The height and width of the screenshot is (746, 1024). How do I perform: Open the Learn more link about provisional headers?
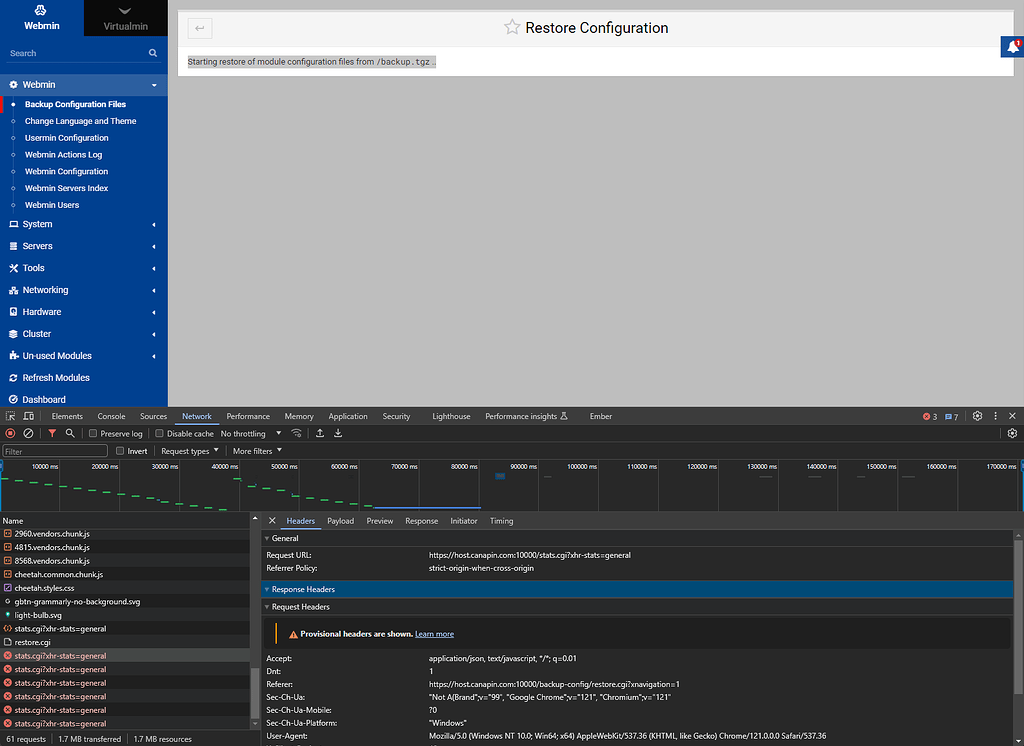point(434,633)
